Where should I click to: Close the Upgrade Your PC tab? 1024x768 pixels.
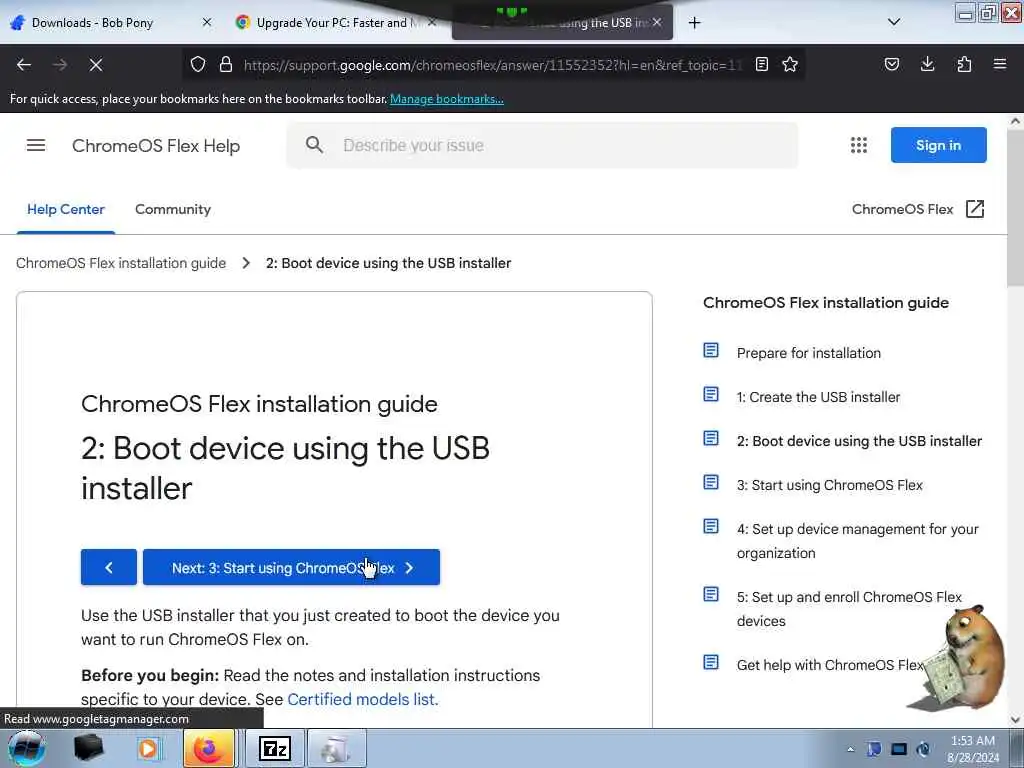coord(432,22)
